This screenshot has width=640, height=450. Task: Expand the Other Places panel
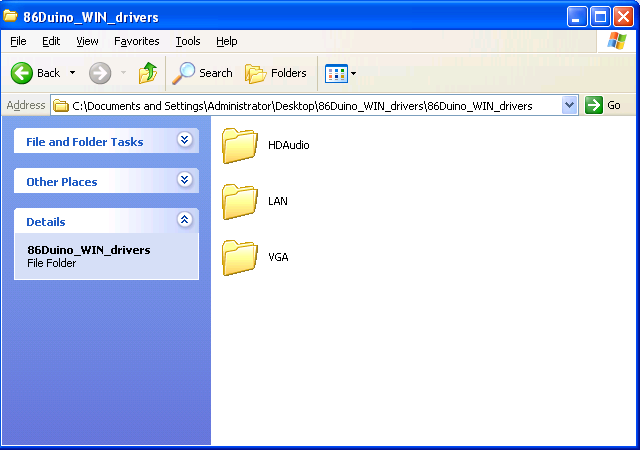pos(184,181)
